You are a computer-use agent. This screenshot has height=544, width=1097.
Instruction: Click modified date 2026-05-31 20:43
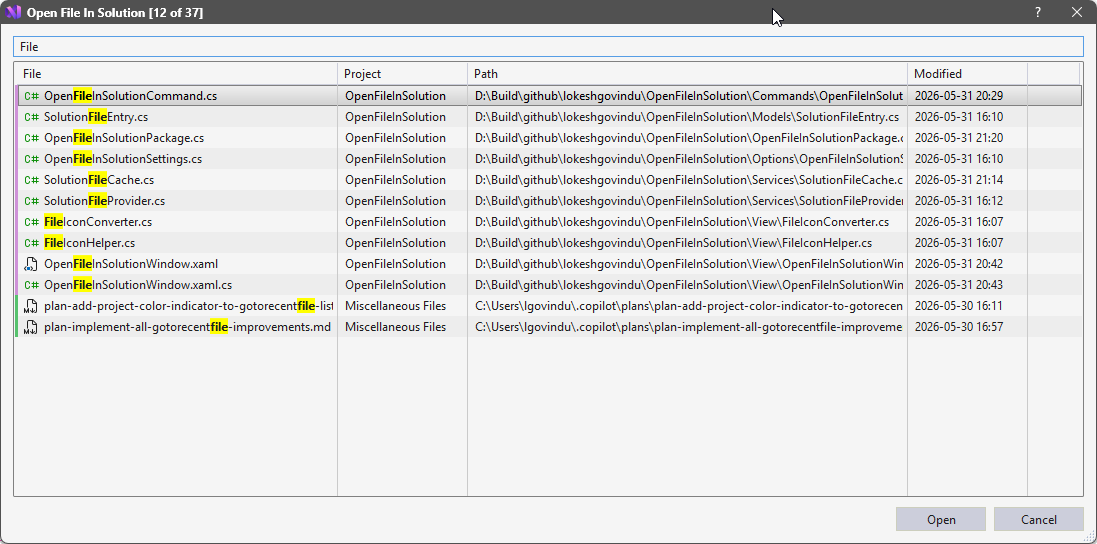tap(958, 285)
